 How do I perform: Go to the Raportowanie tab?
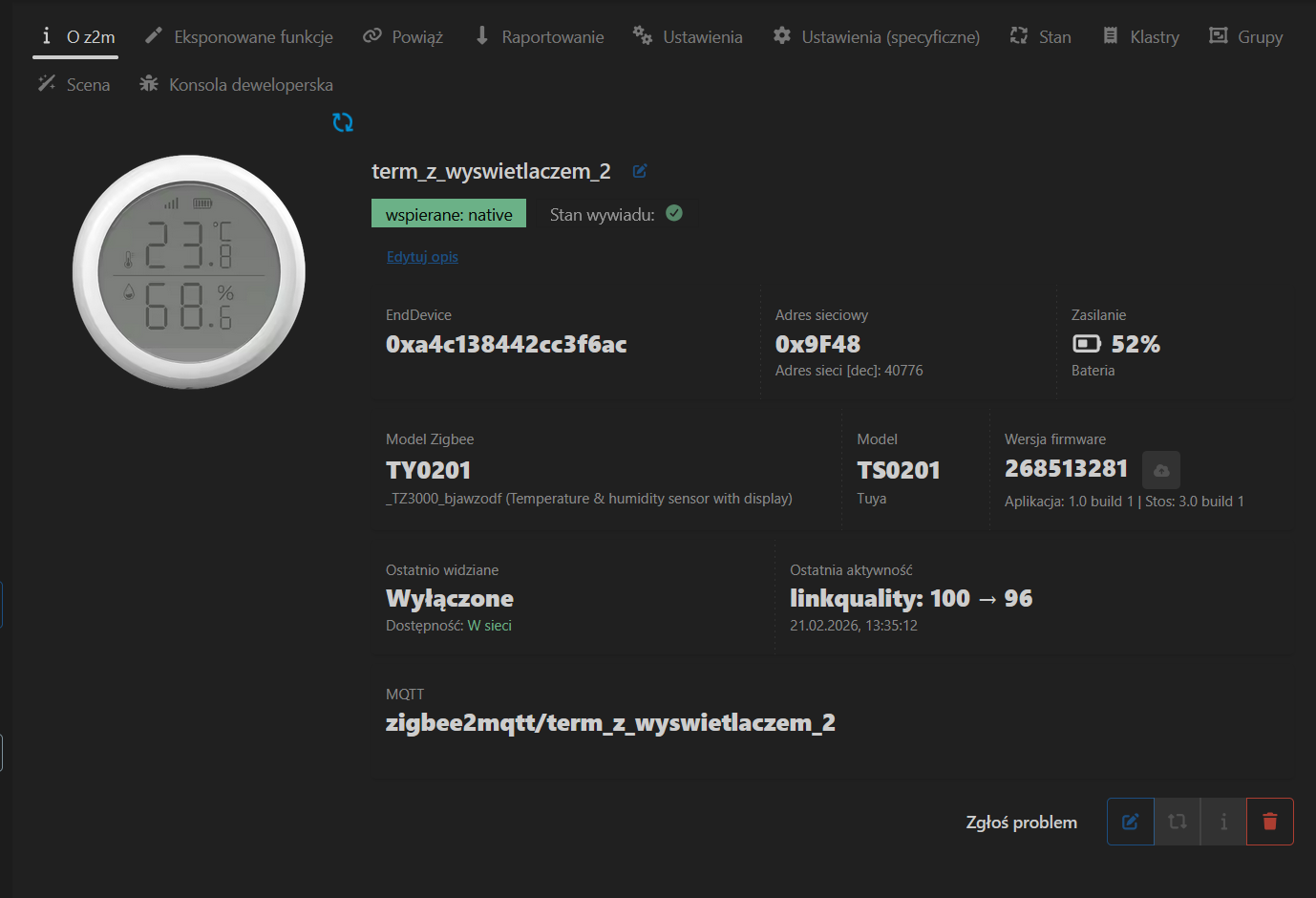539,37
